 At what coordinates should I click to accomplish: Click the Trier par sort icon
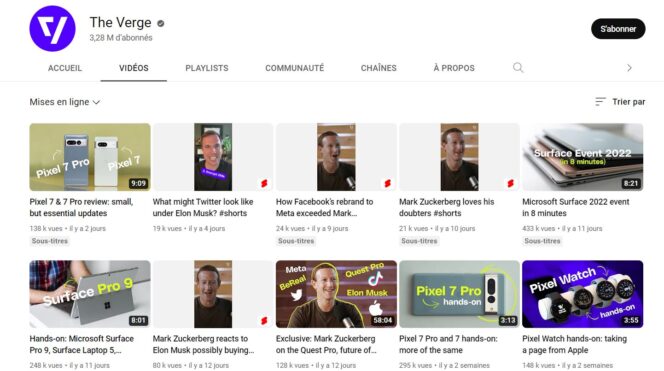pyautogui.click(x=600, y=102)
